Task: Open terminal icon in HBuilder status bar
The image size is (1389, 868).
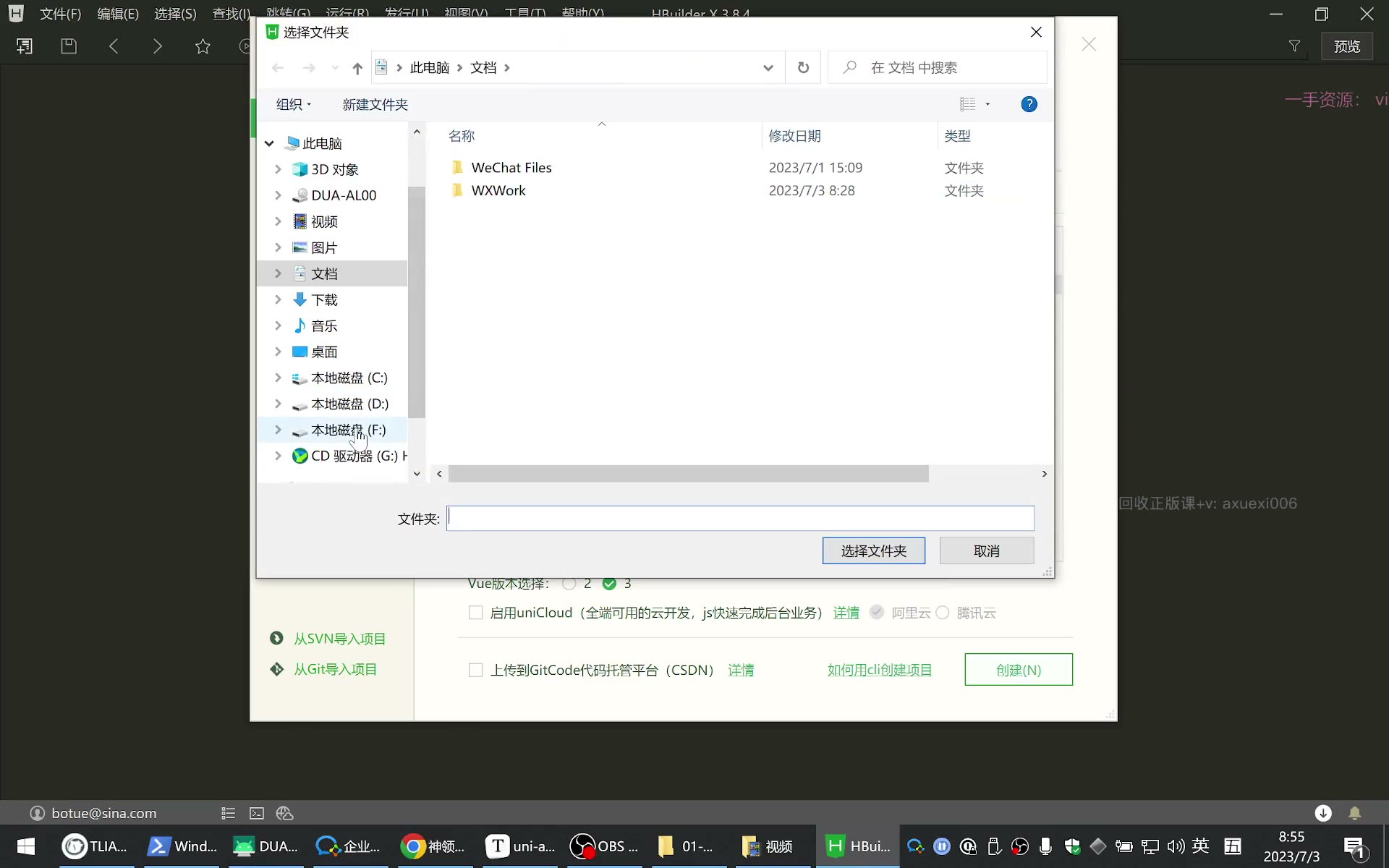Action: tap(257, 813)
